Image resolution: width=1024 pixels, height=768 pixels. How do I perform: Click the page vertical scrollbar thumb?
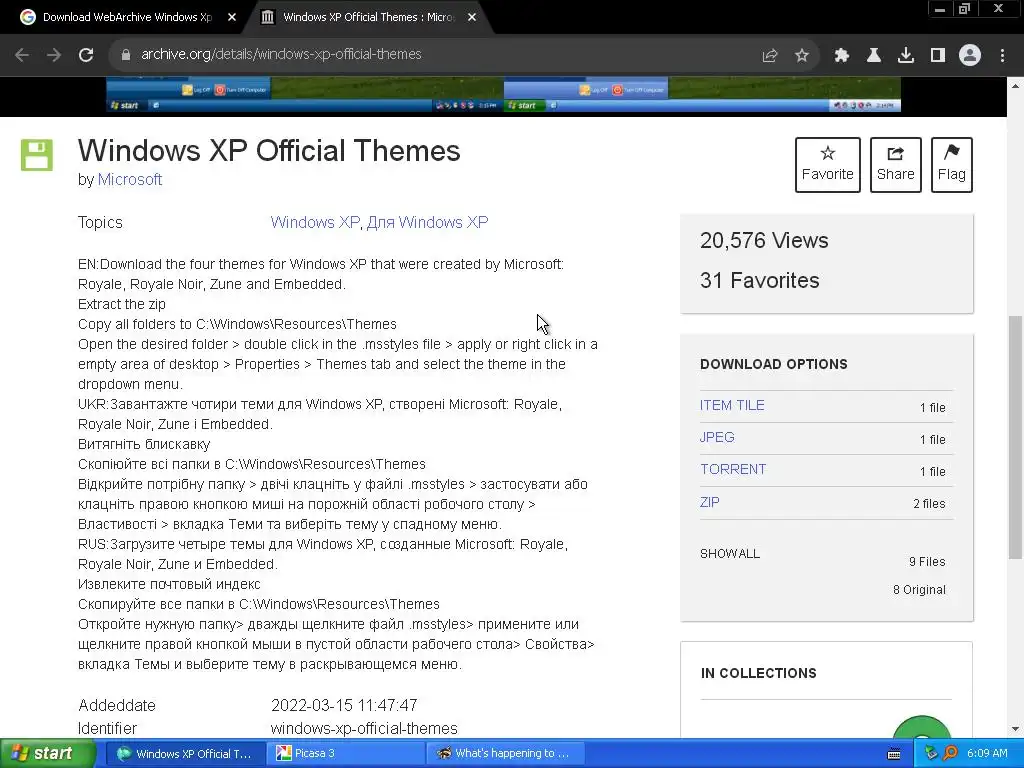point(1015,436)
